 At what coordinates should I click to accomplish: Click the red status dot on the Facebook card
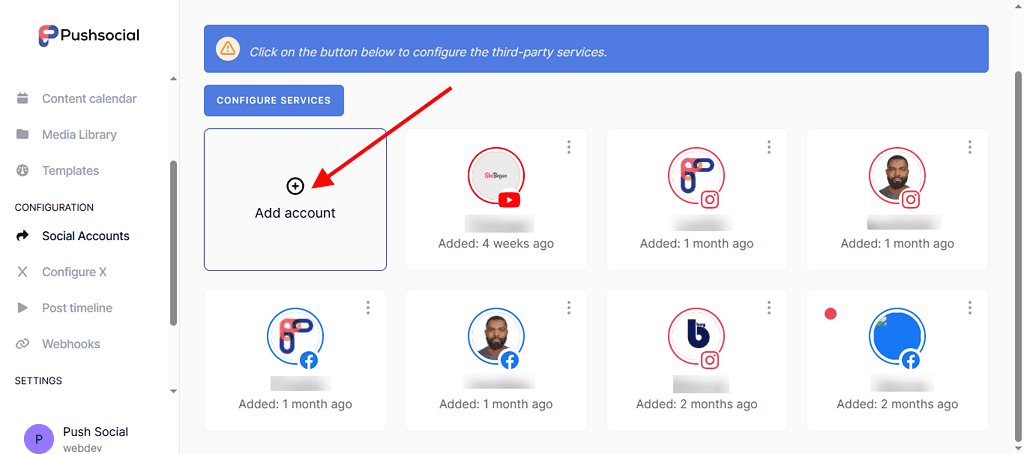[830, 314]
